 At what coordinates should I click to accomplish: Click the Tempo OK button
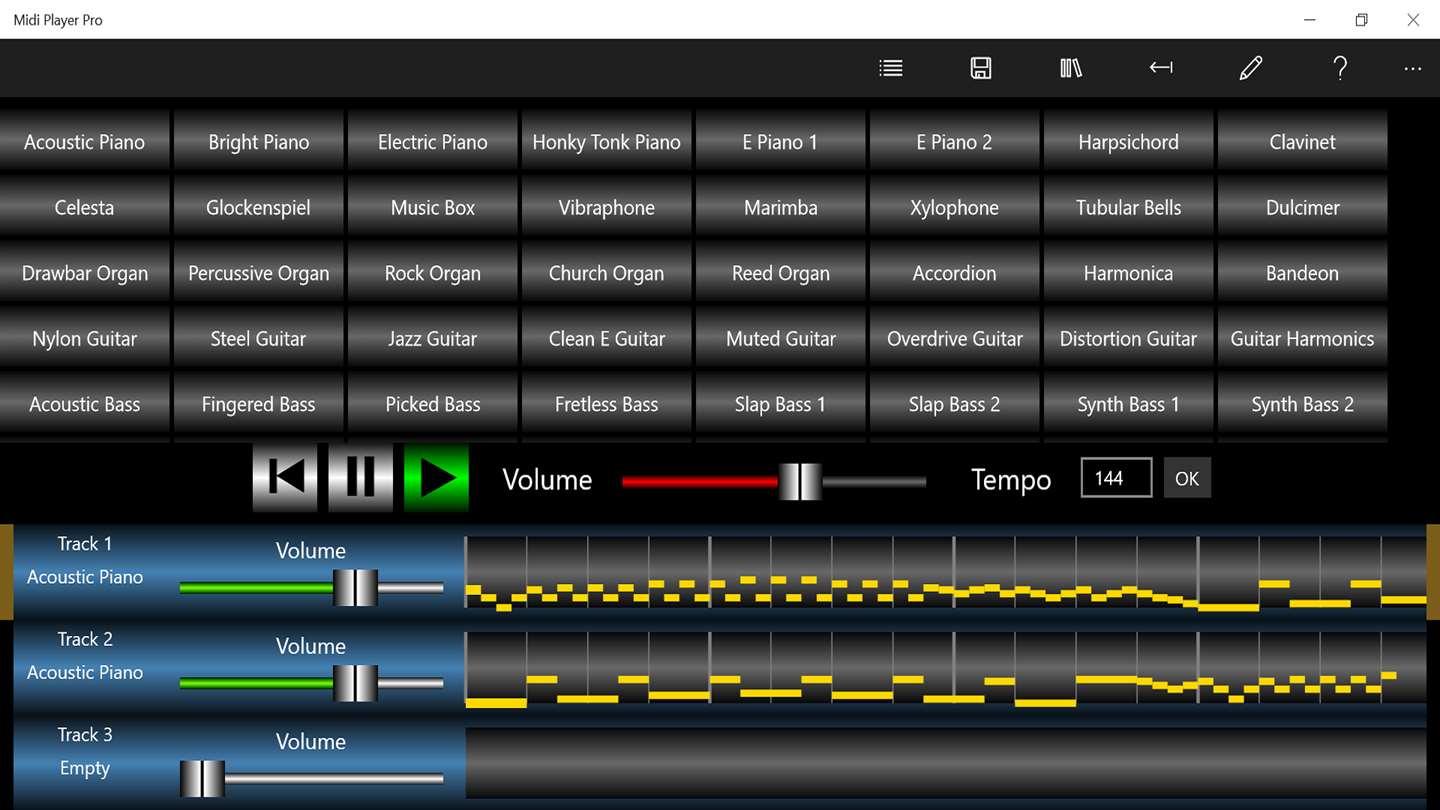coord(1187,478)
